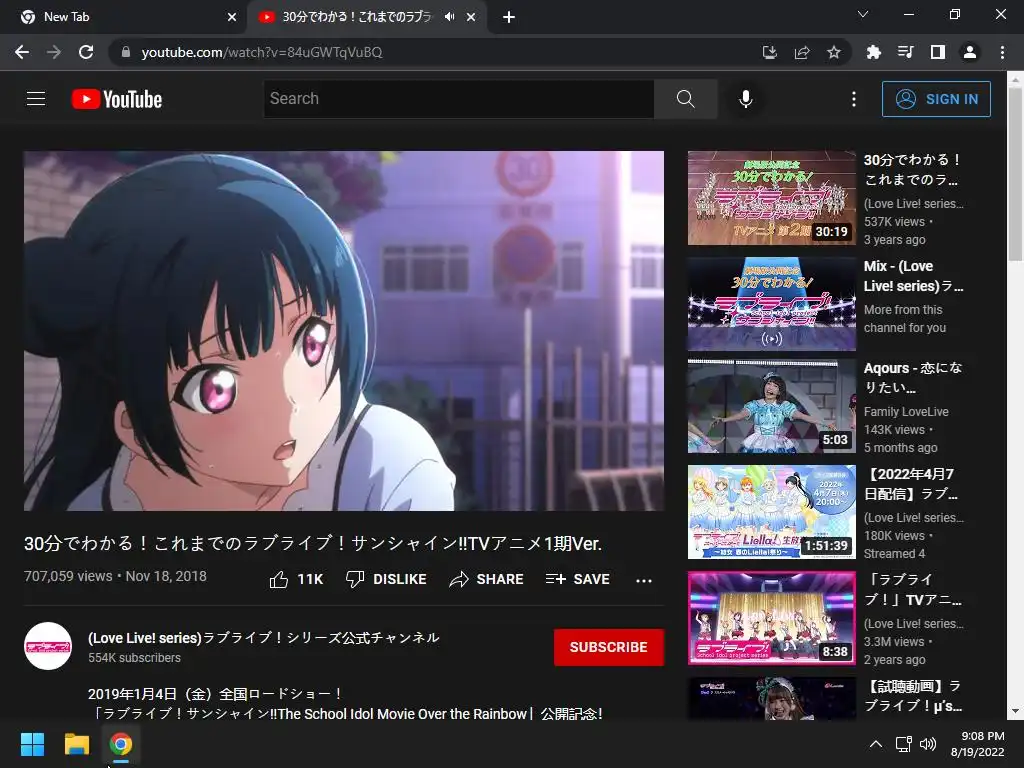Click Family LoveLive channel name
1024x768 pixels.
tap(906, 412)
